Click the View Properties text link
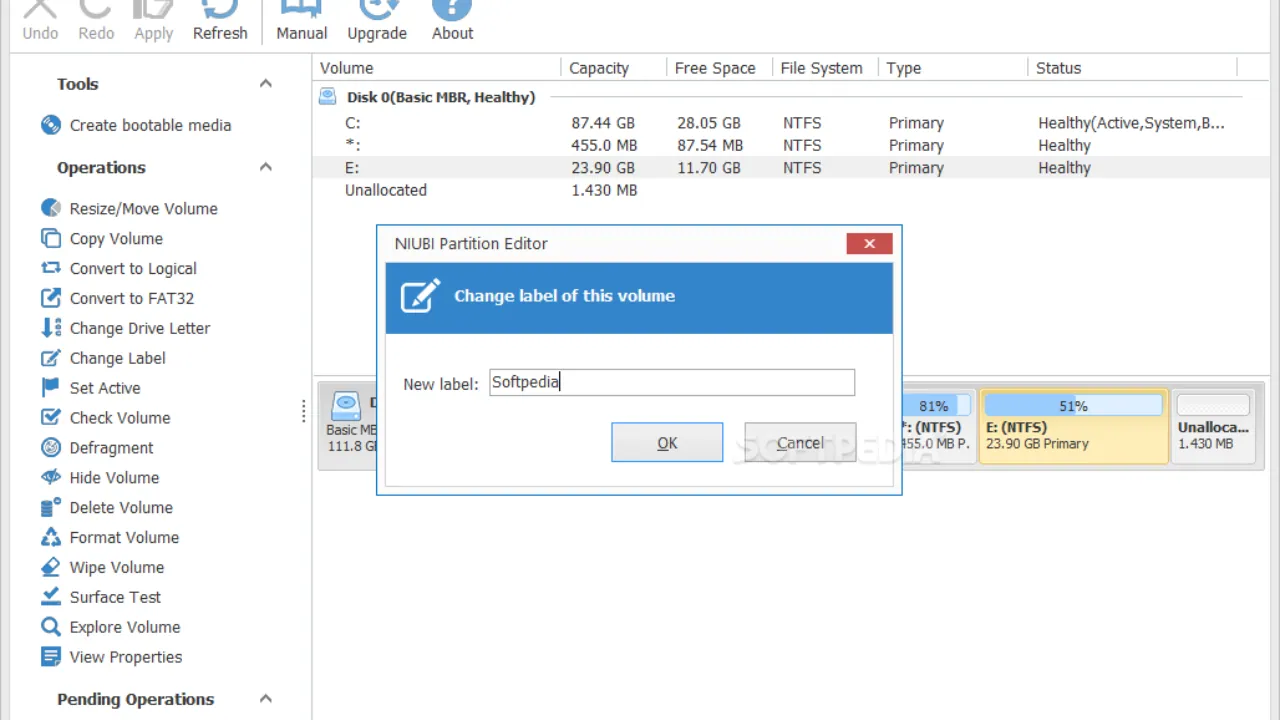The width and height of the screenshot is (1280, 720). tap(126, 657)
